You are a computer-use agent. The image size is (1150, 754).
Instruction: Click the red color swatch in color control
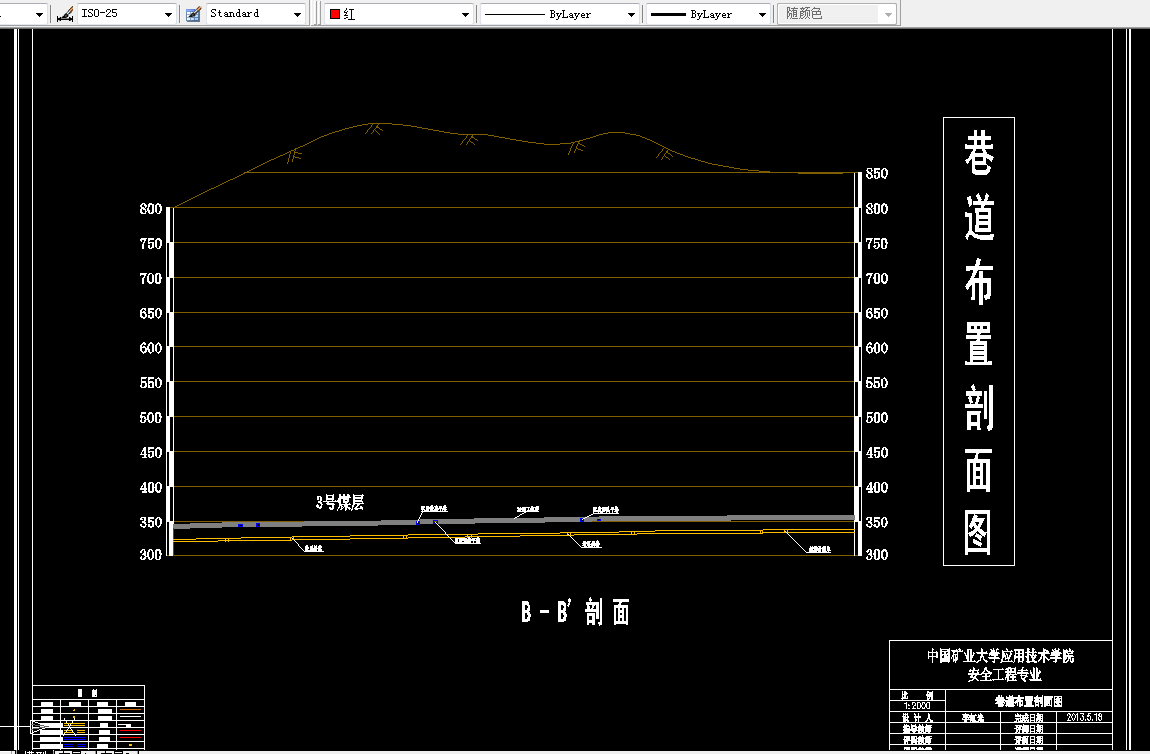click(335, 14)
